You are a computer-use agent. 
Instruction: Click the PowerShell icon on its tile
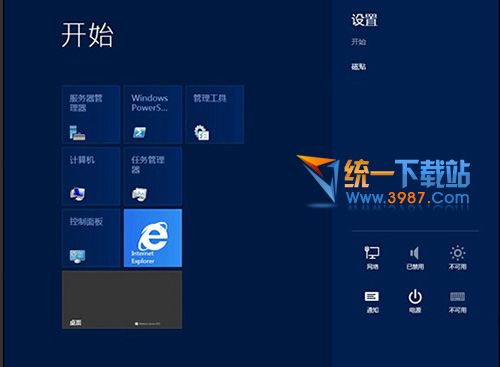point(139,133)
